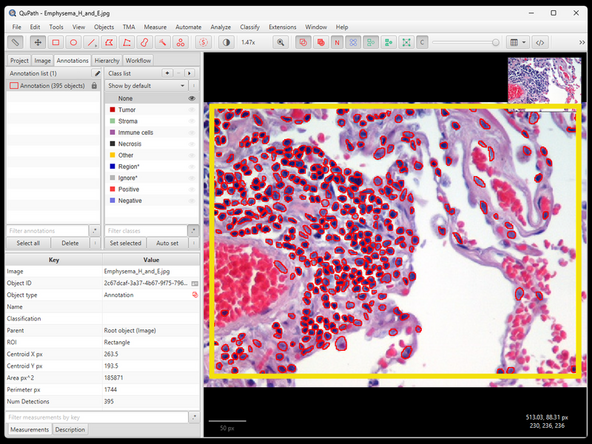The width and height of the screenshot is (592, 444).
Task: Select the Polyline annotation tool
Action: 127,42
